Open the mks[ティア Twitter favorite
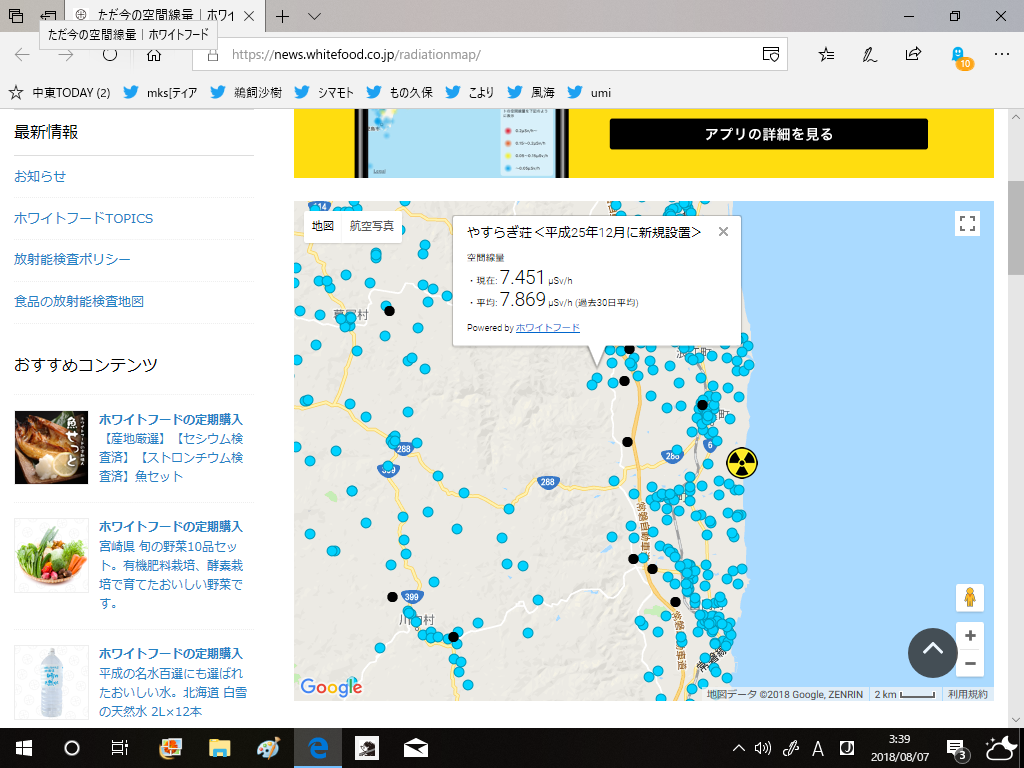 (x=160, y=93)
